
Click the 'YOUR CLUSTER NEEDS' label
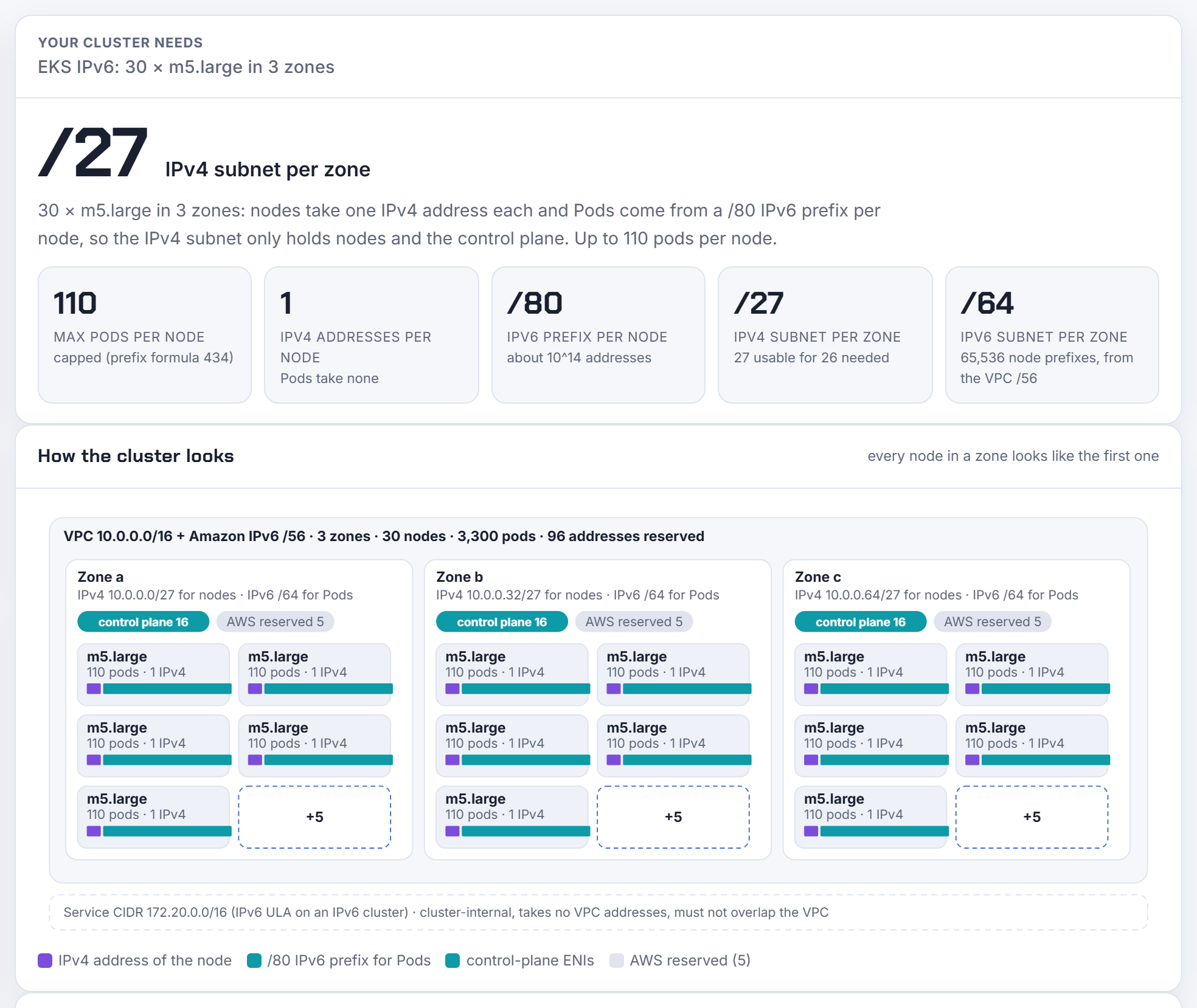coord(120,43)
